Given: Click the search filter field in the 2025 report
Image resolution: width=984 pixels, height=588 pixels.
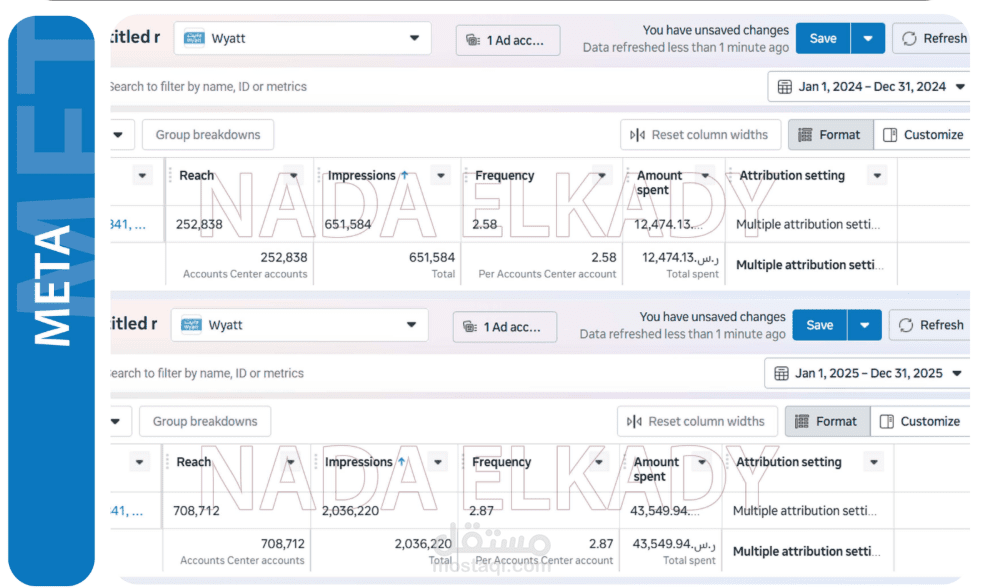Looking at the screenshot, I should (207, 373).
